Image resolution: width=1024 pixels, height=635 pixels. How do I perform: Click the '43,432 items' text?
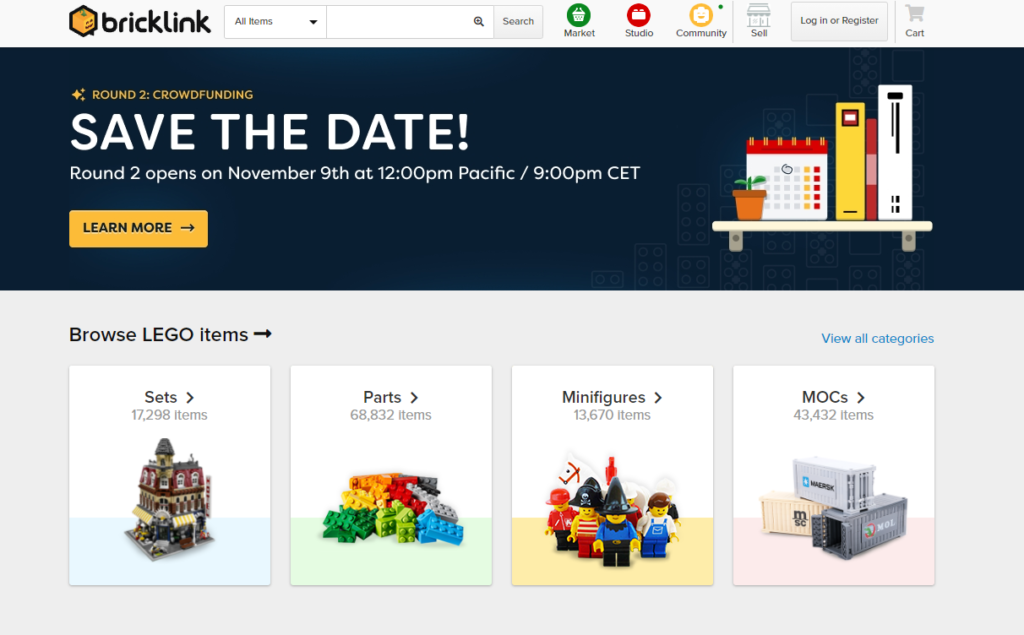coord(833,415)
